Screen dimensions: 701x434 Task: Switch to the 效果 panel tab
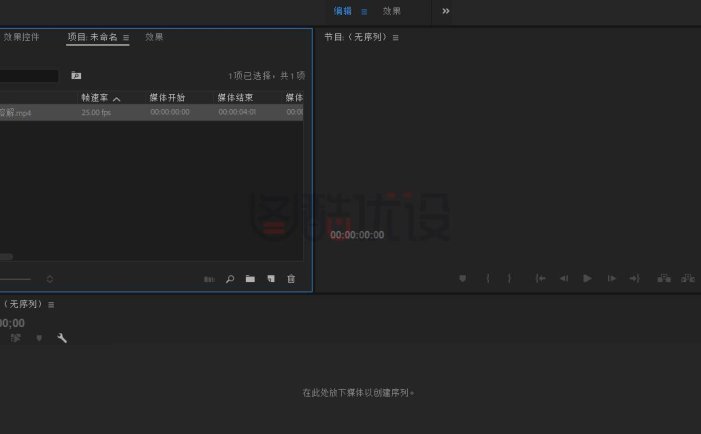point(154,37)
